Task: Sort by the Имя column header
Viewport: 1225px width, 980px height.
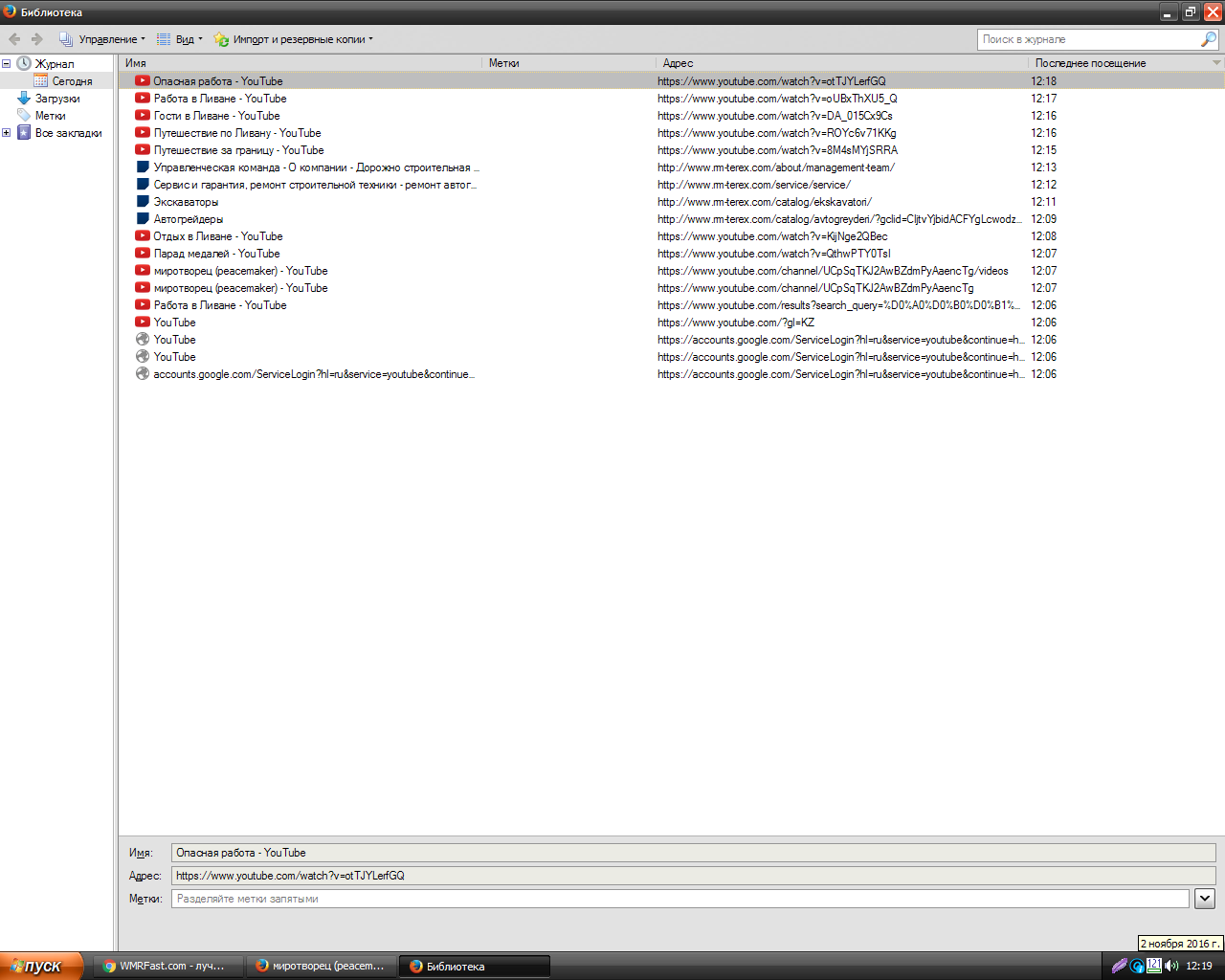Action: coord(301,63)
